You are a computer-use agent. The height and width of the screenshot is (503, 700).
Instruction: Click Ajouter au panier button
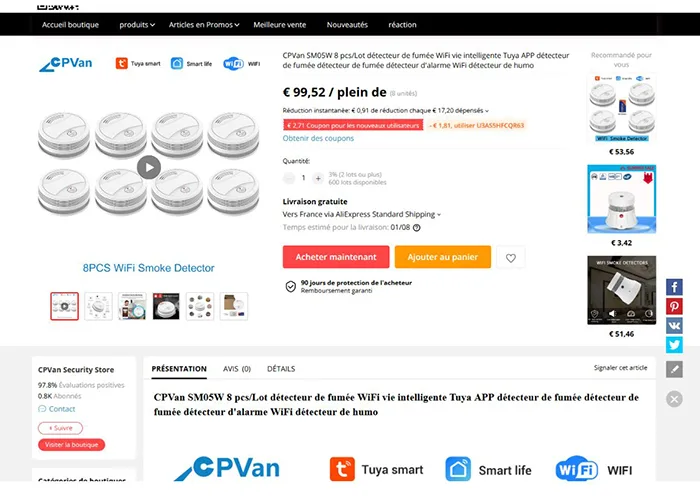point(442,257)
